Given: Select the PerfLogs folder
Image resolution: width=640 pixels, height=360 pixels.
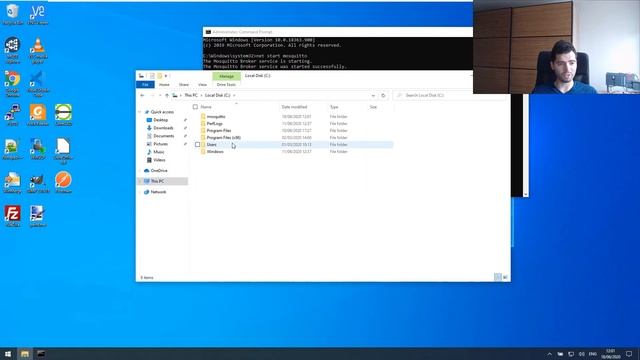Looking at the screenshot, I should click(215, 124).
